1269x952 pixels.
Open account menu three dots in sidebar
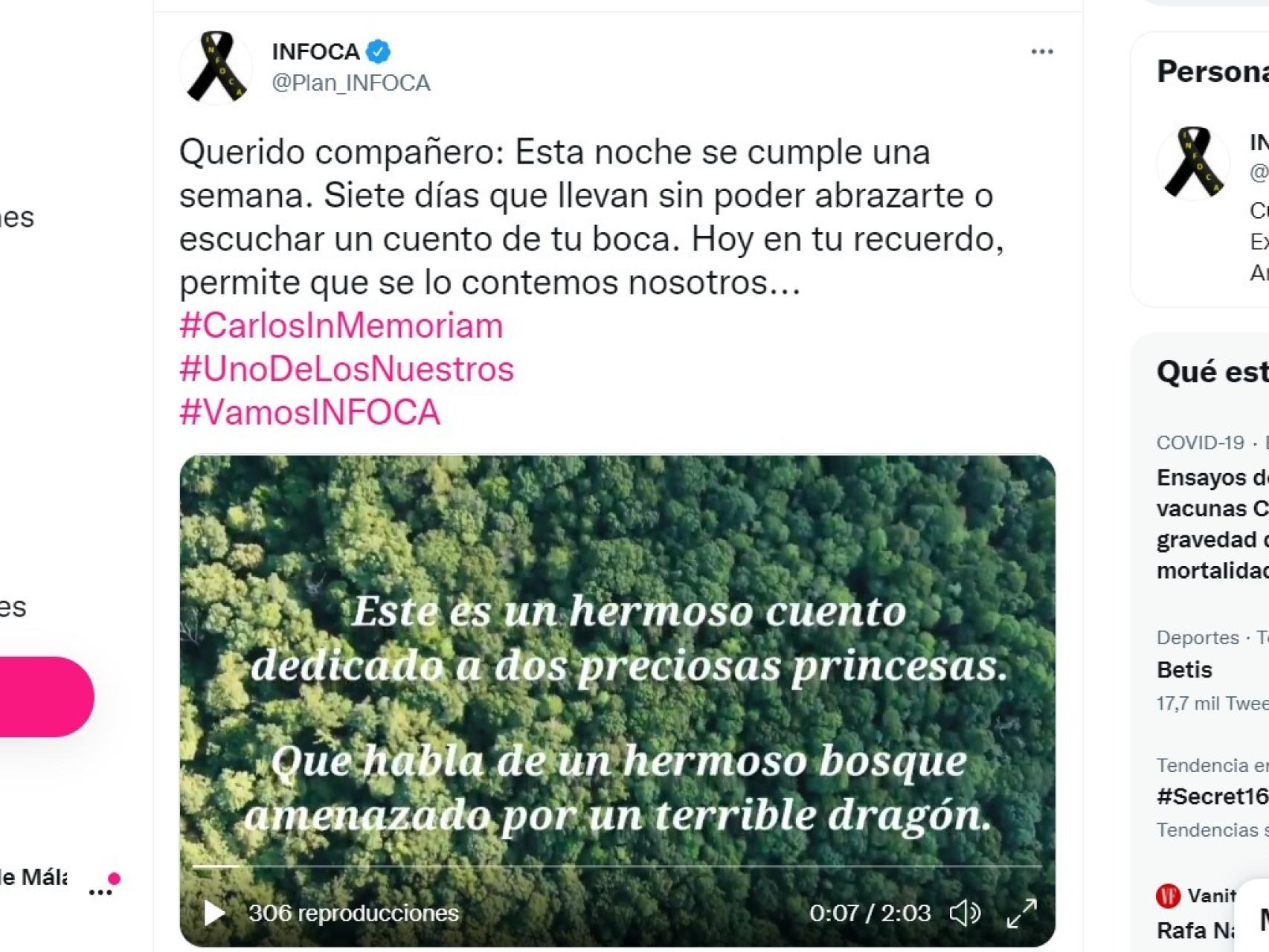pyautogui.click(x=100, y=892)
